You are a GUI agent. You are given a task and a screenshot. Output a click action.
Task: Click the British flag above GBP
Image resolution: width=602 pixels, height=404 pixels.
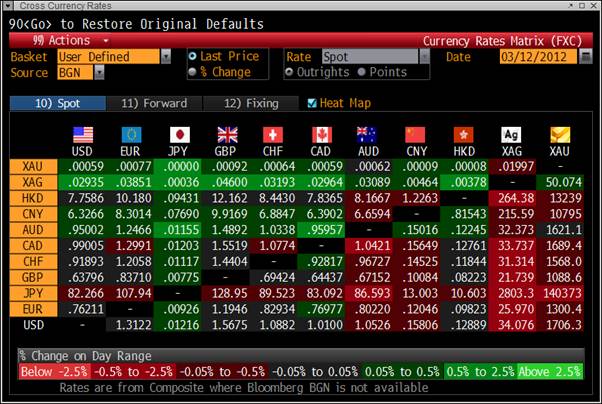(226, 135)
